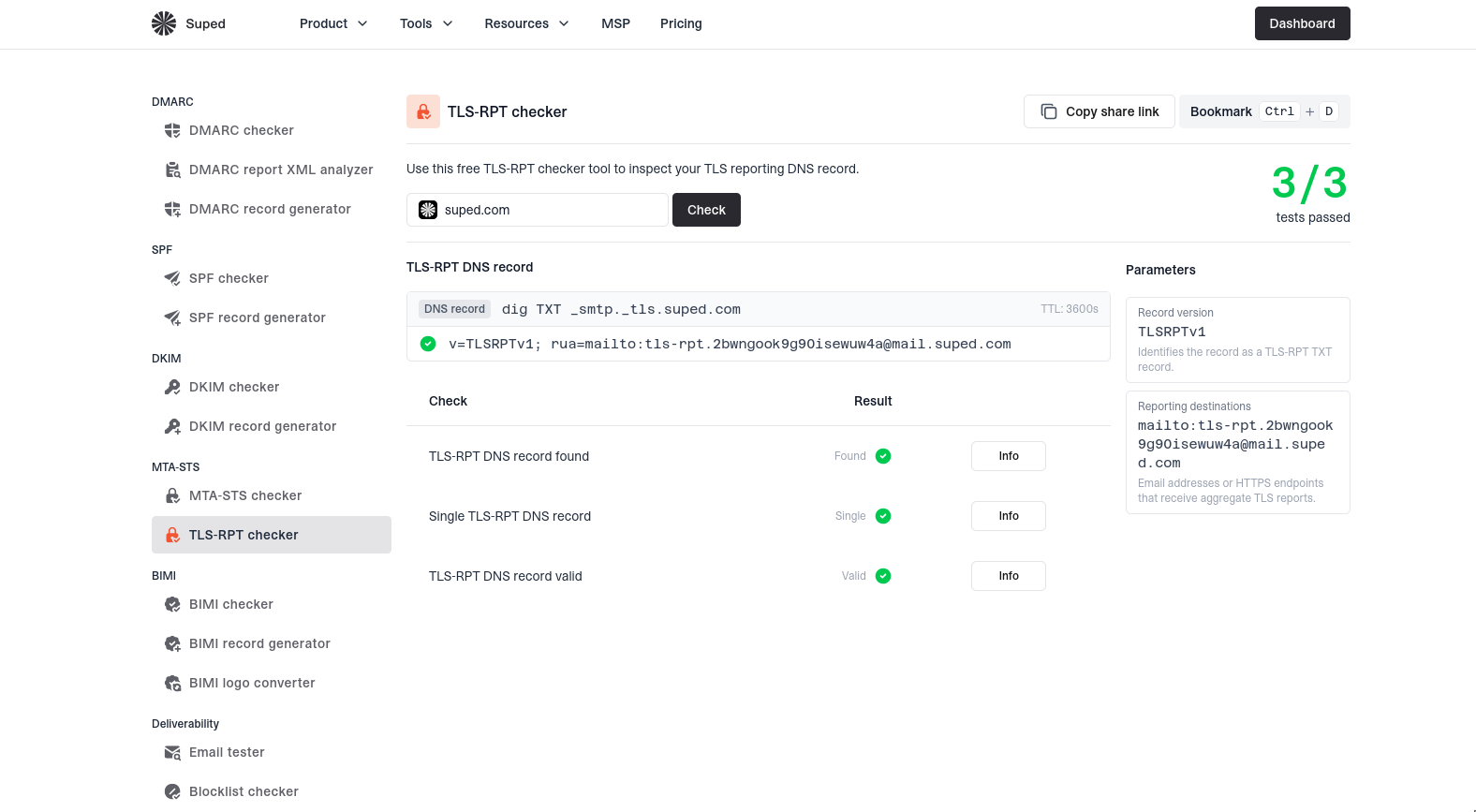
Task: Open the SPF checker icon
Action: tap(172, 278)
